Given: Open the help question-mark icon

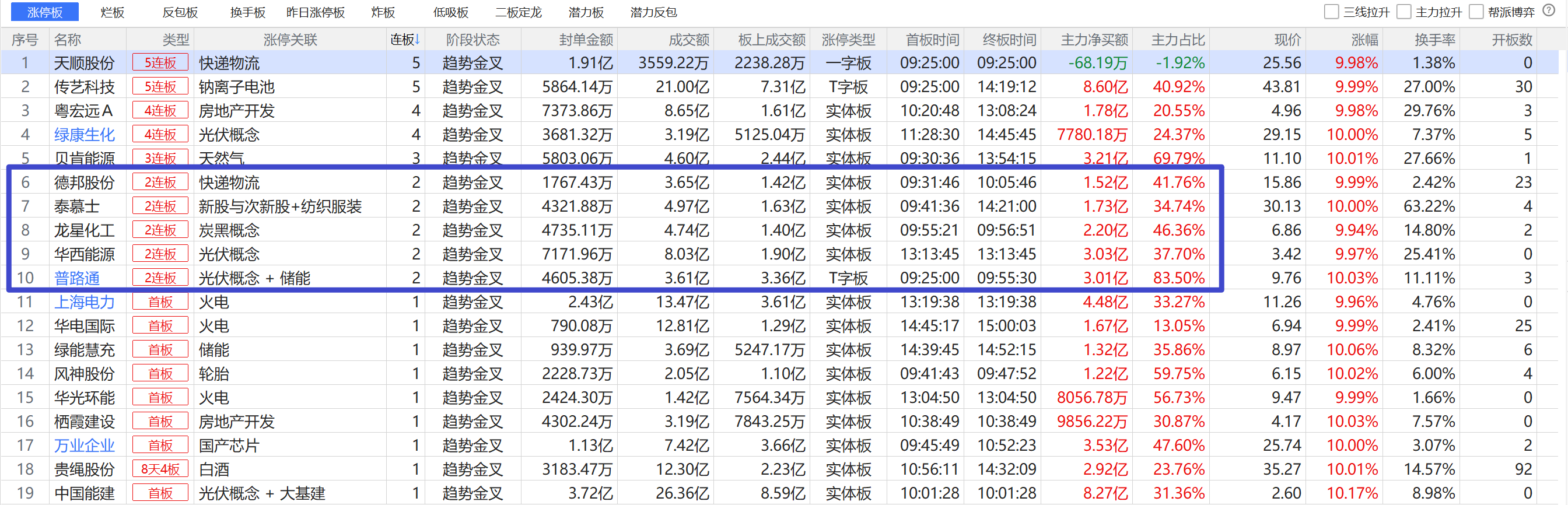Looking at the screenshot, I should [1549, 12].
